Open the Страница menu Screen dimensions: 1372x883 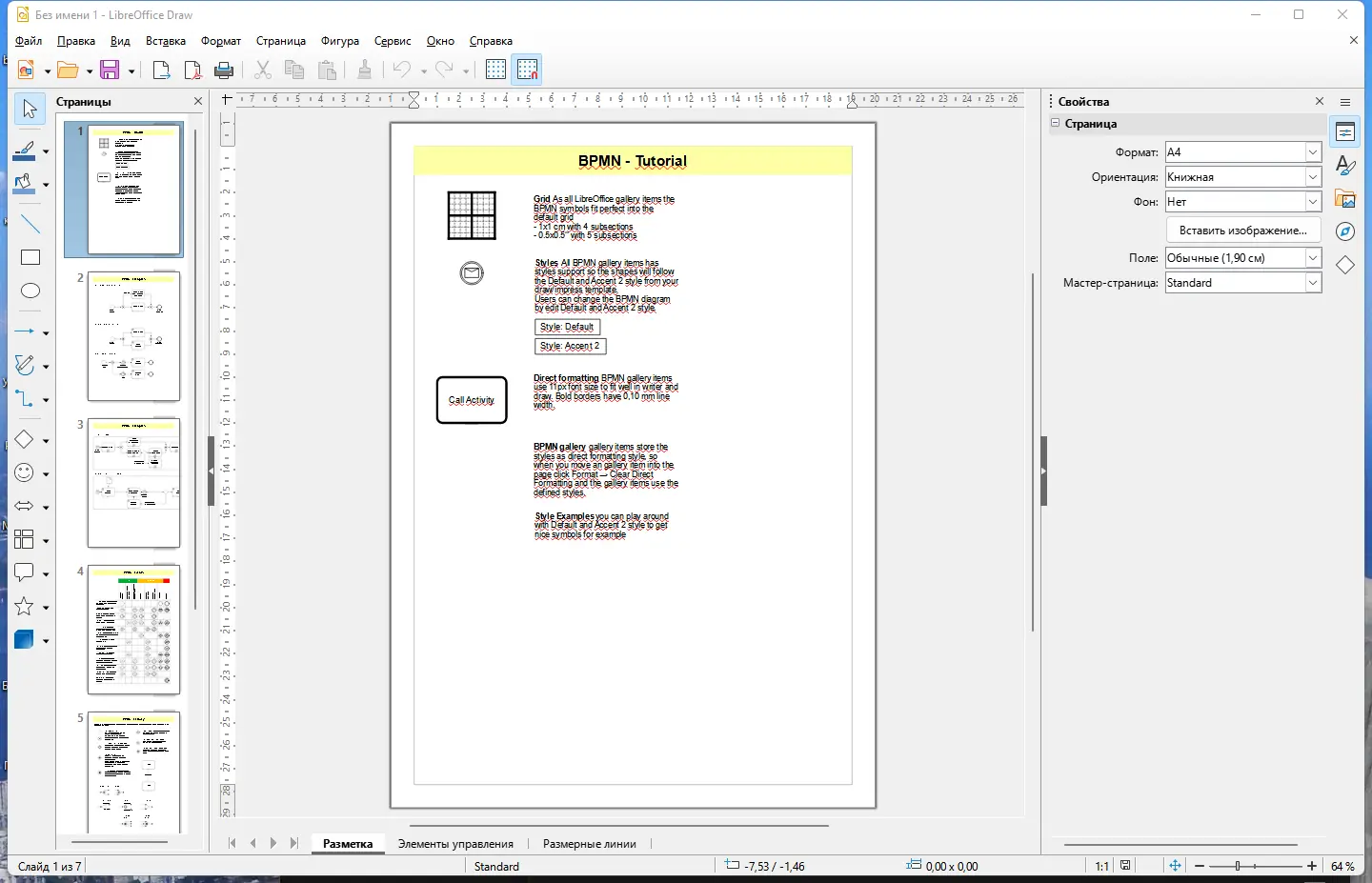coord(280,41)
